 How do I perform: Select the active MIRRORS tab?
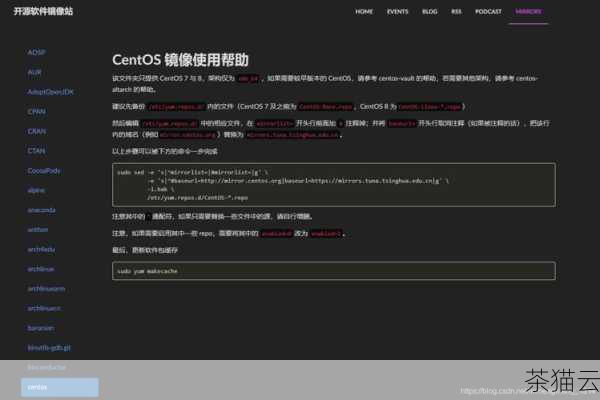(x=528, y=12)
